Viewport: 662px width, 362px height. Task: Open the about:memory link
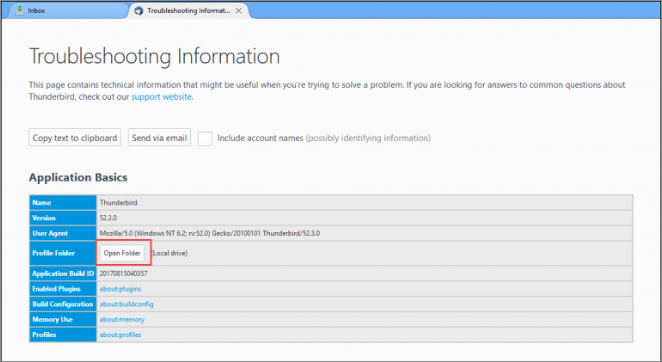coord(122,319)
